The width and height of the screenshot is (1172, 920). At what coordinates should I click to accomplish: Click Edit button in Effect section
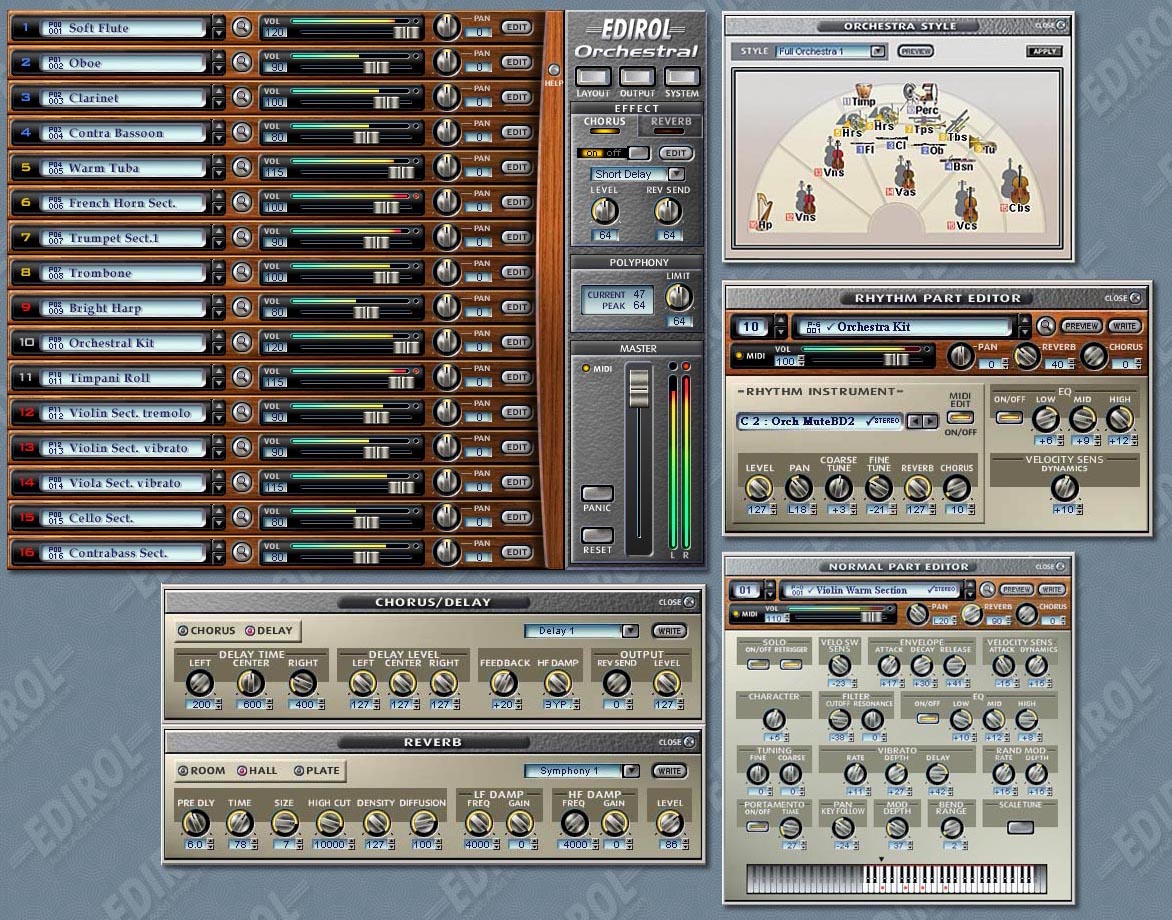click(x=676, y=152)
